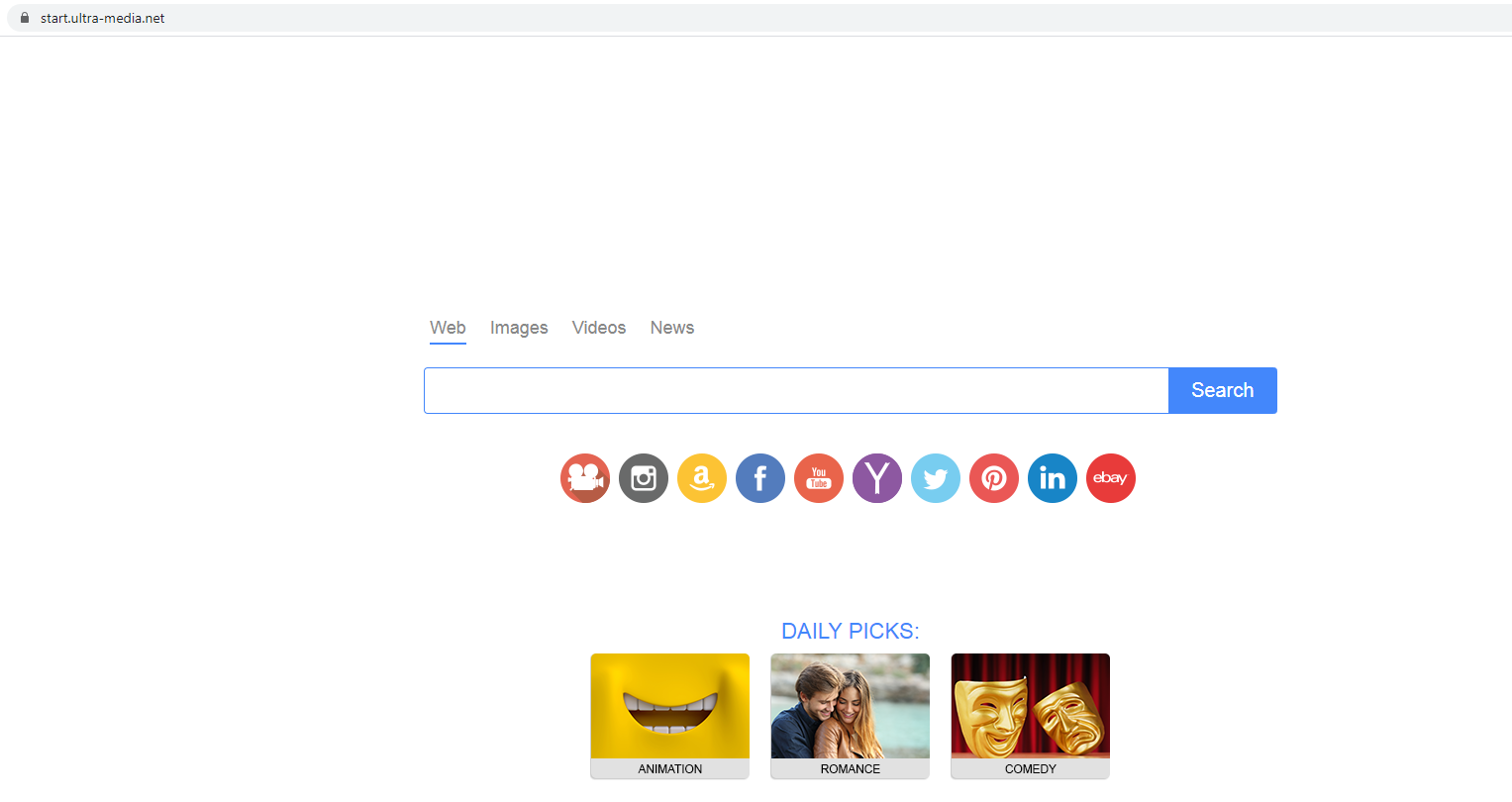Open the Twitter shortcut icon

tap(936, 478)
